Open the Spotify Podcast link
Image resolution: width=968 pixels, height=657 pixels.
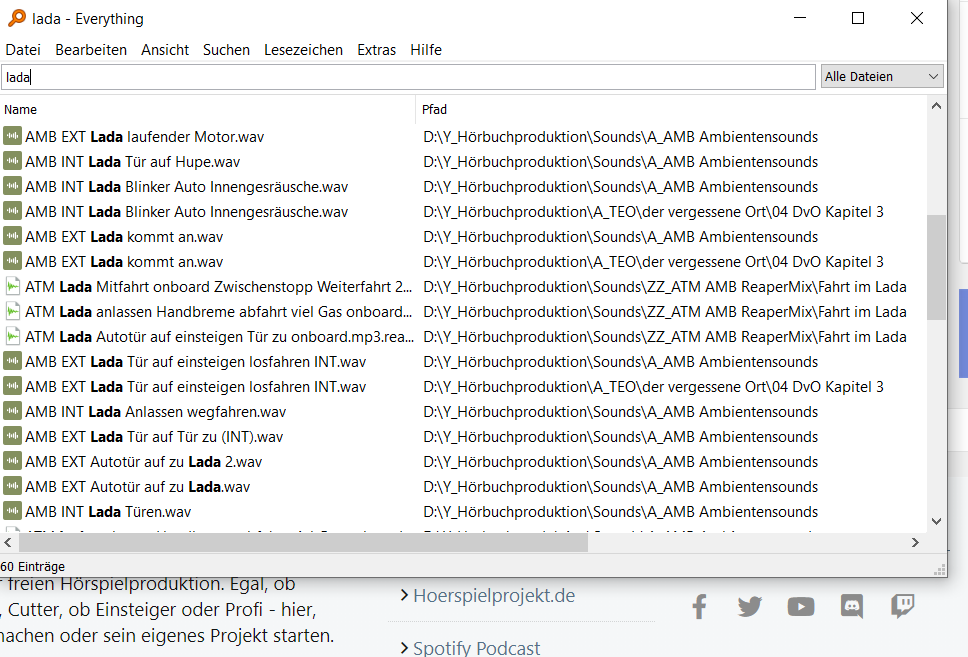click(x=476, y=648)
